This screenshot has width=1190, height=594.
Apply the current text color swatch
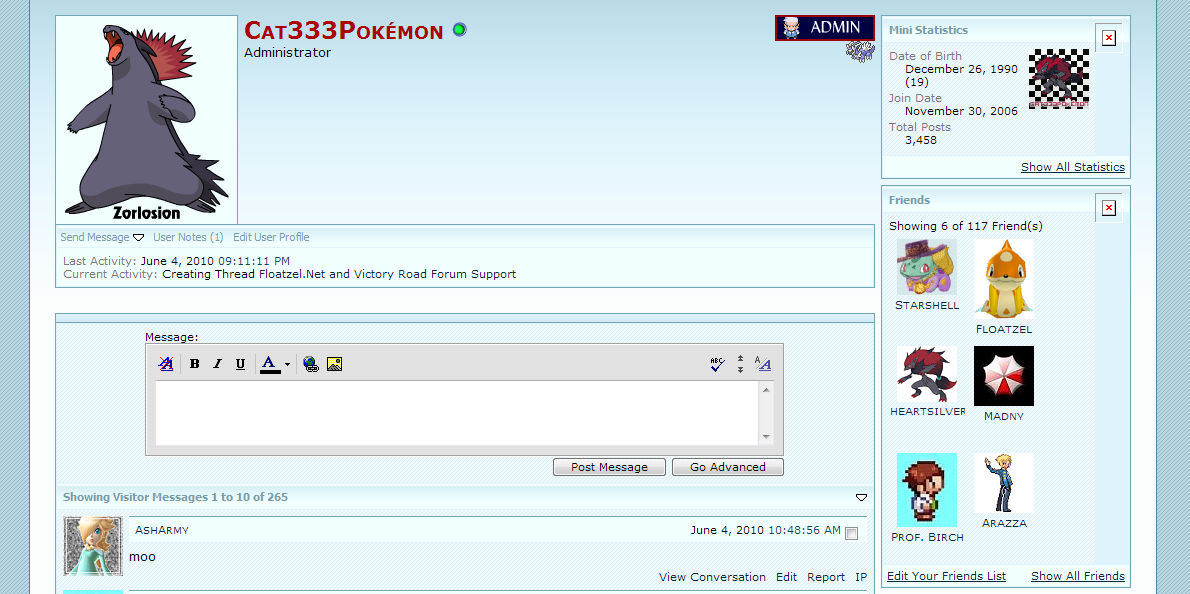[x=269, y=364]
